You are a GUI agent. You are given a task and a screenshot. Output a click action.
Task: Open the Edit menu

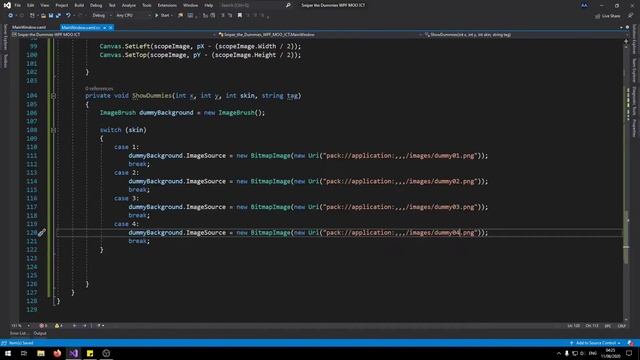(31, 5)
